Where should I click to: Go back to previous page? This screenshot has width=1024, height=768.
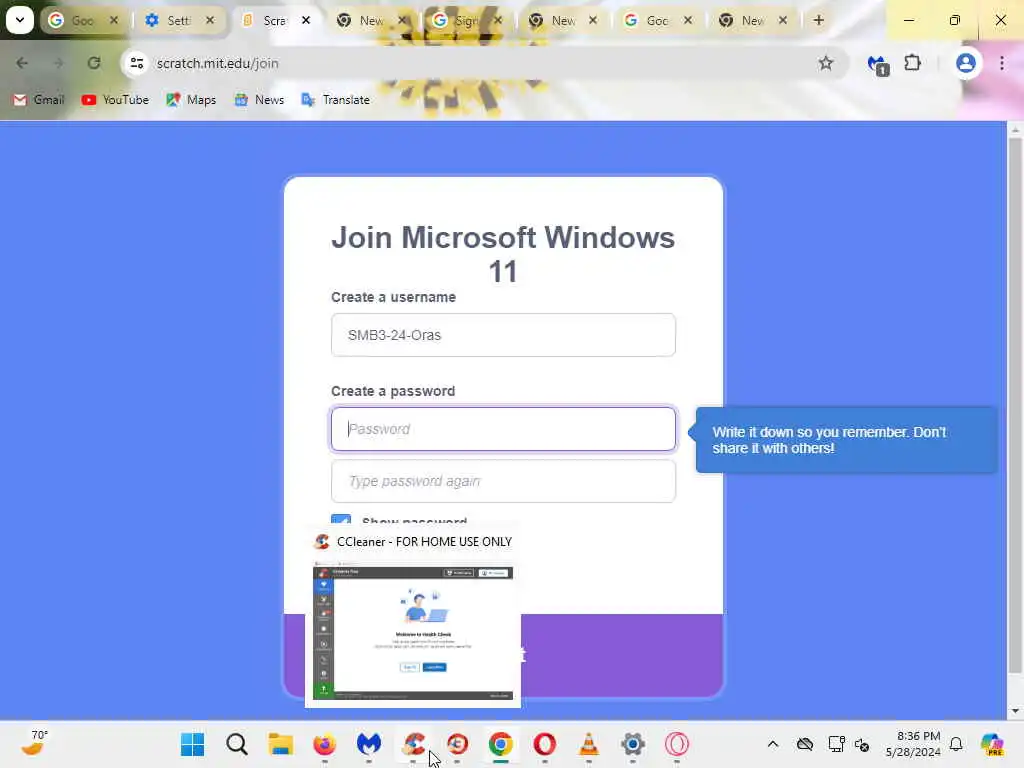22,63
